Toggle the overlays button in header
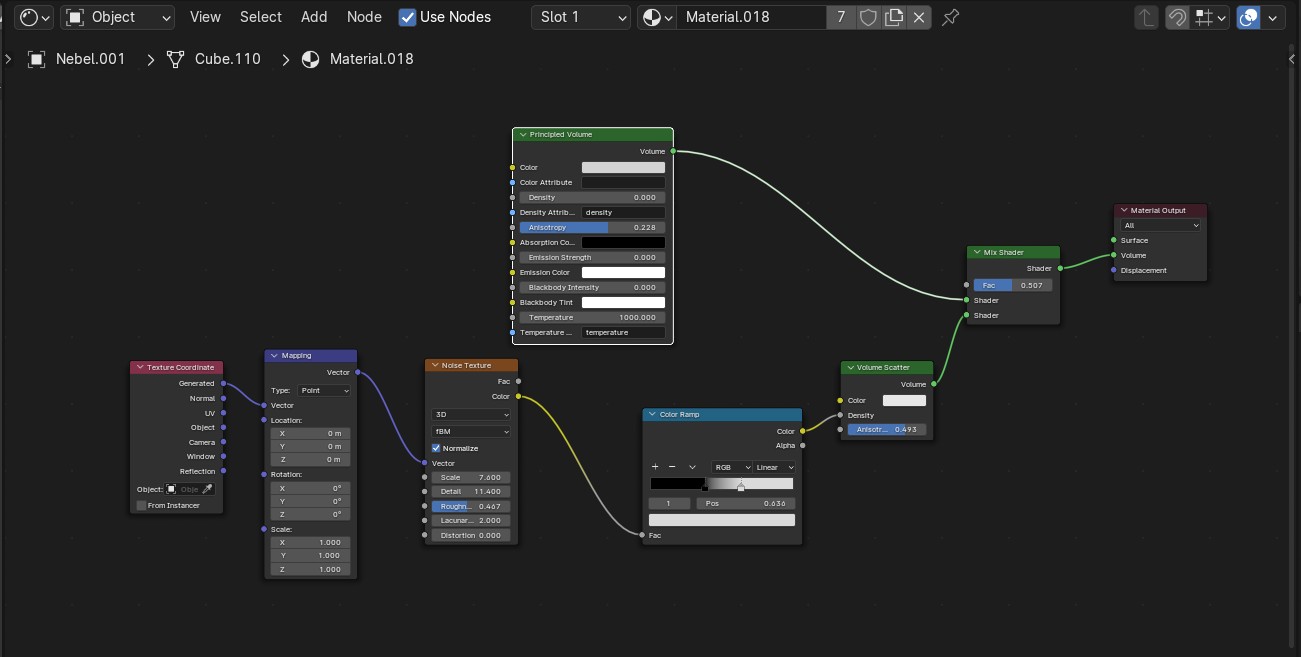The width and height of the screenshot is (1301, 657). 1248,17
